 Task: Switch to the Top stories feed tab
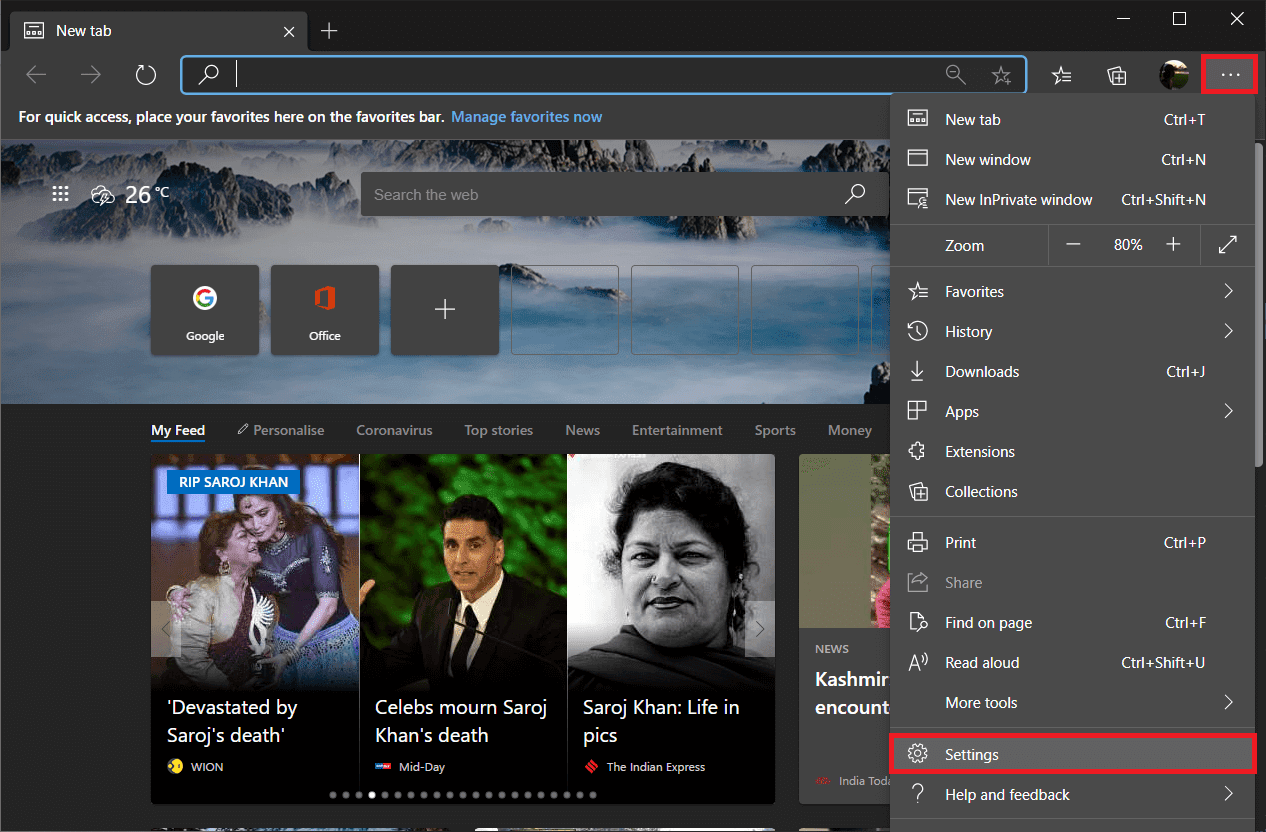tap(498, 431)
